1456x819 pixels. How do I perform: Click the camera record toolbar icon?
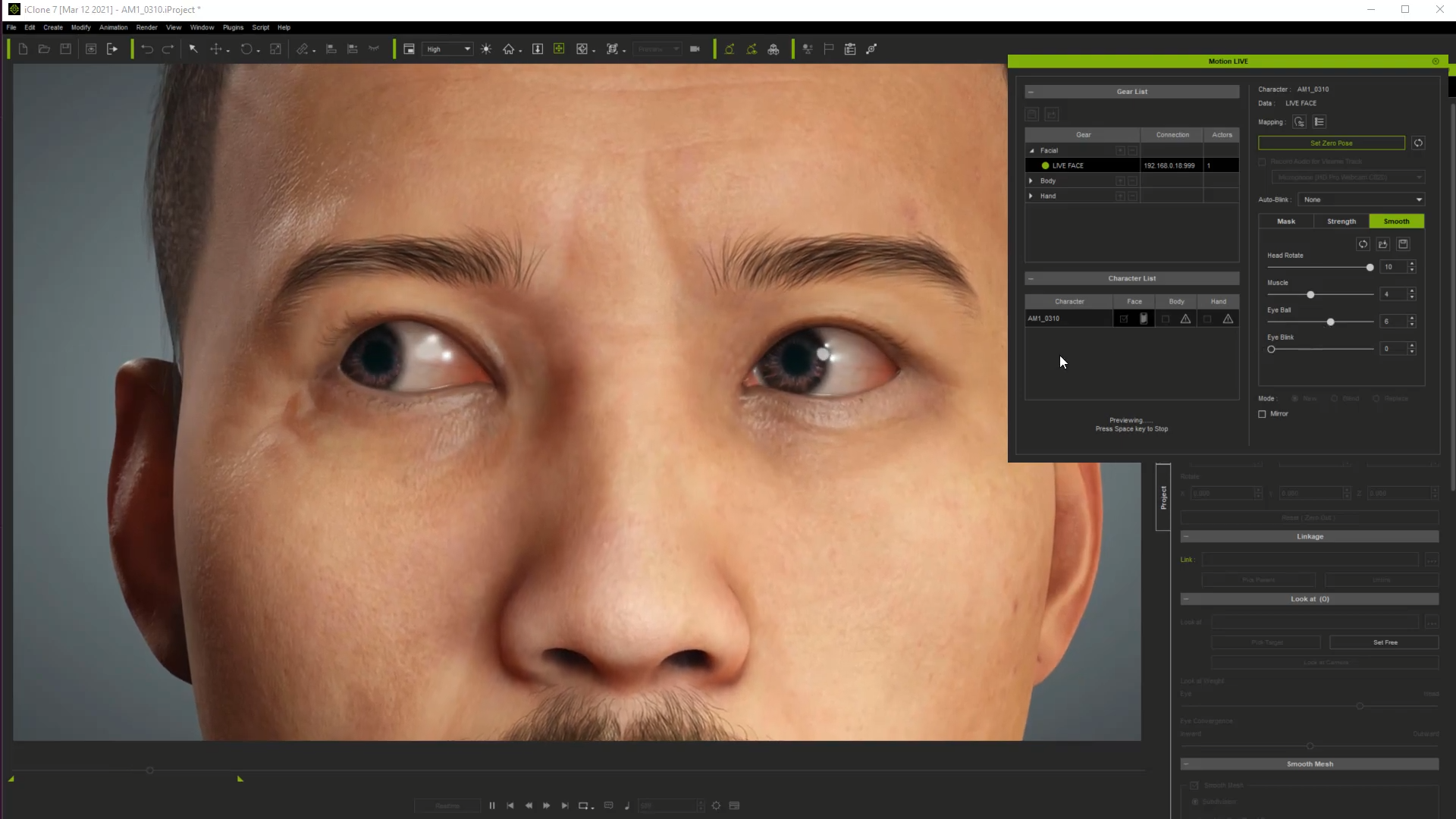tap(695, 49)
